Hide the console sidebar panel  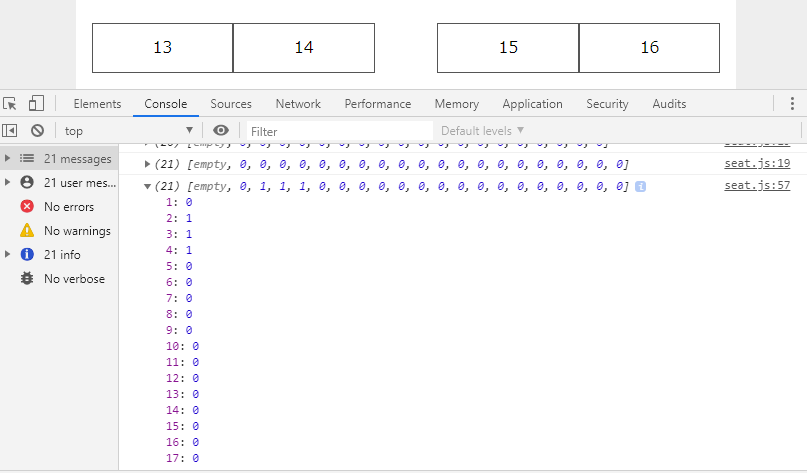[10, 131]
